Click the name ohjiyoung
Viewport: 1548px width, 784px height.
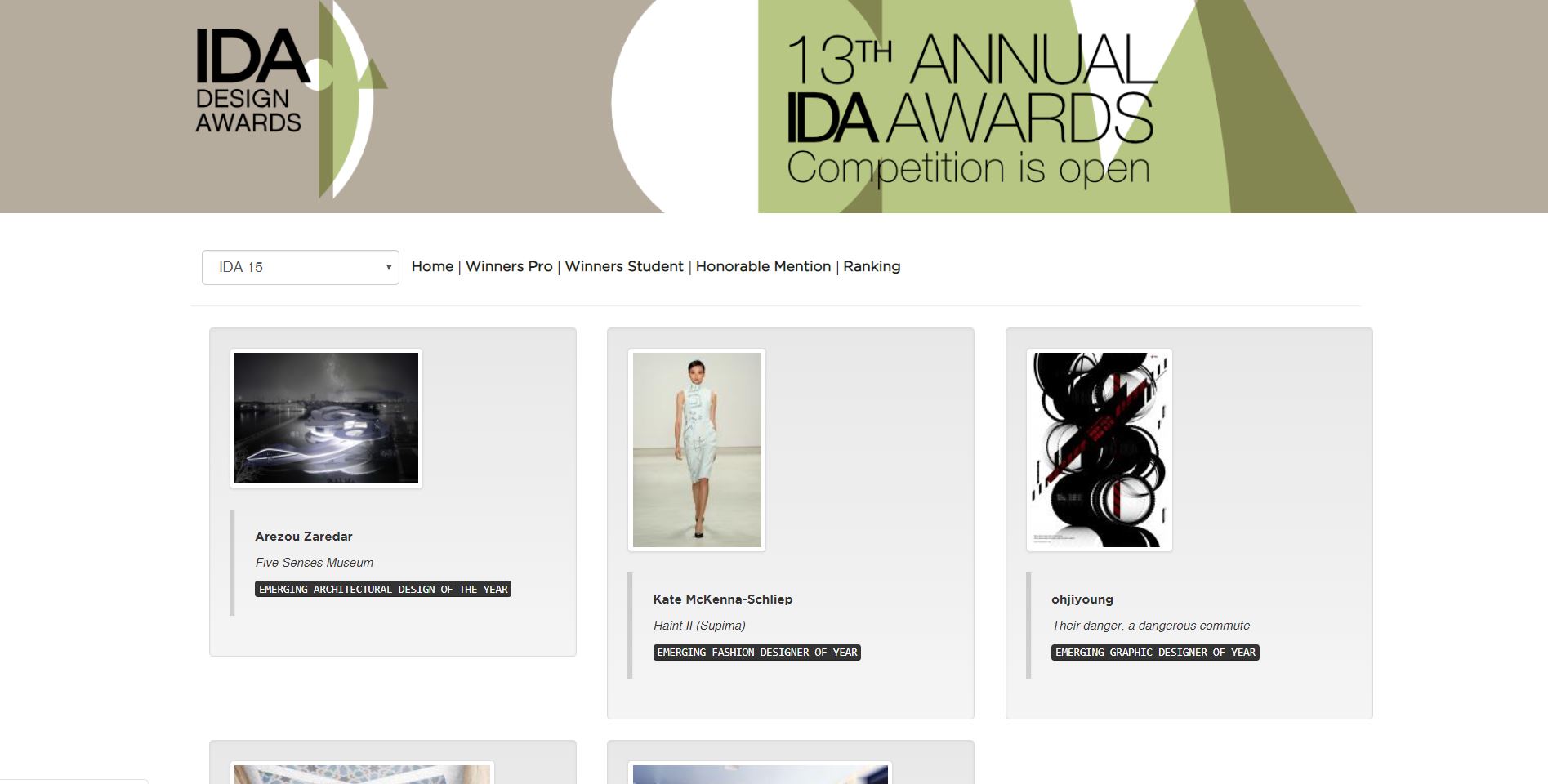(x=1082, y=599)
